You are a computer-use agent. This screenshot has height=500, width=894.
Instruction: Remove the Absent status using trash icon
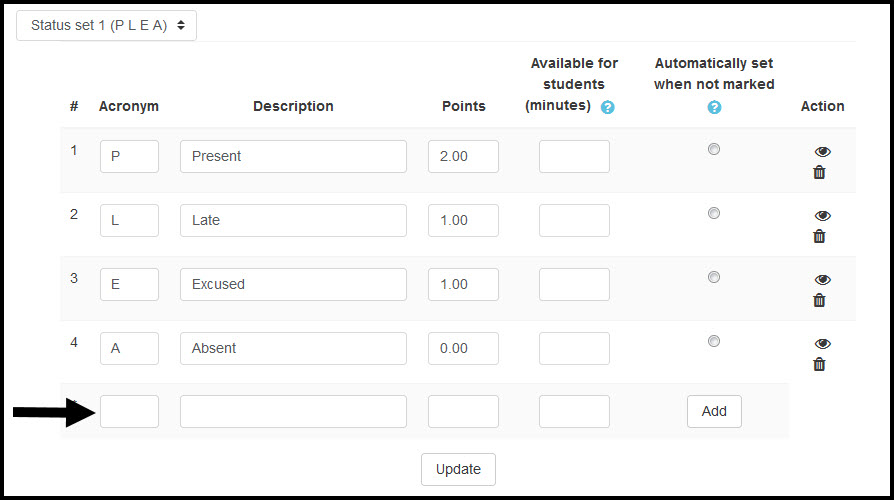coord(819,364)
